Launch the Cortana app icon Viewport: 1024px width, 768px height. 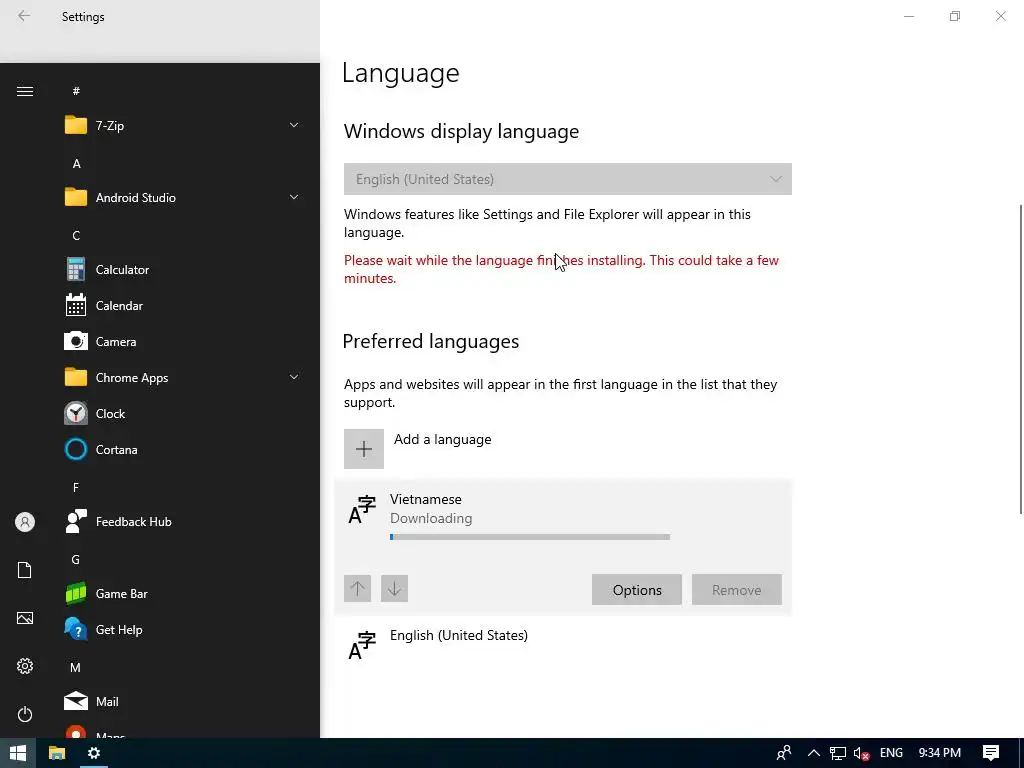76,449
